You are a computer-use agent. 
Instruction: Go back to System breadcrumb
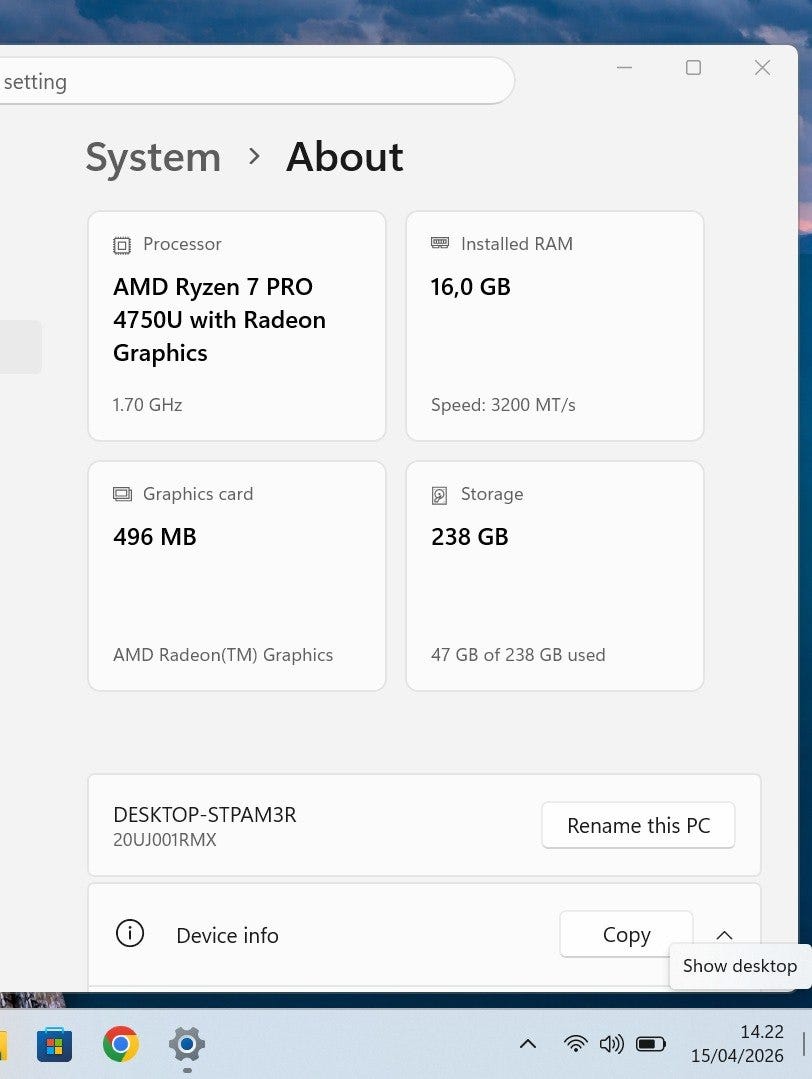point(153,157)
